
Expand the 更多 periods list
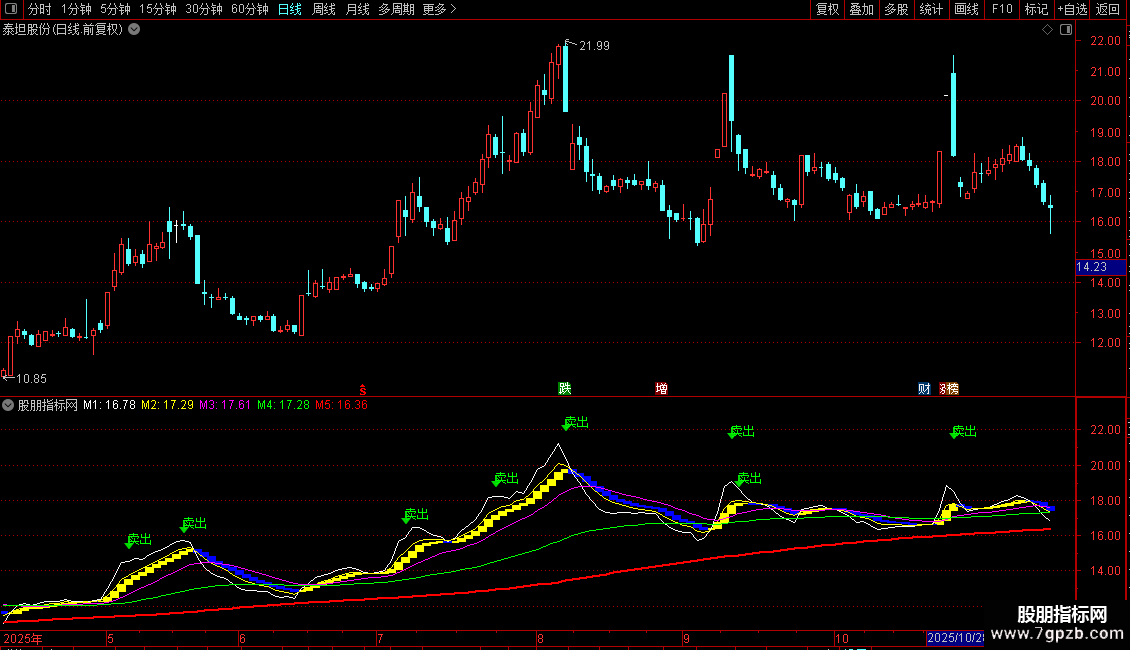pos(439,9)
